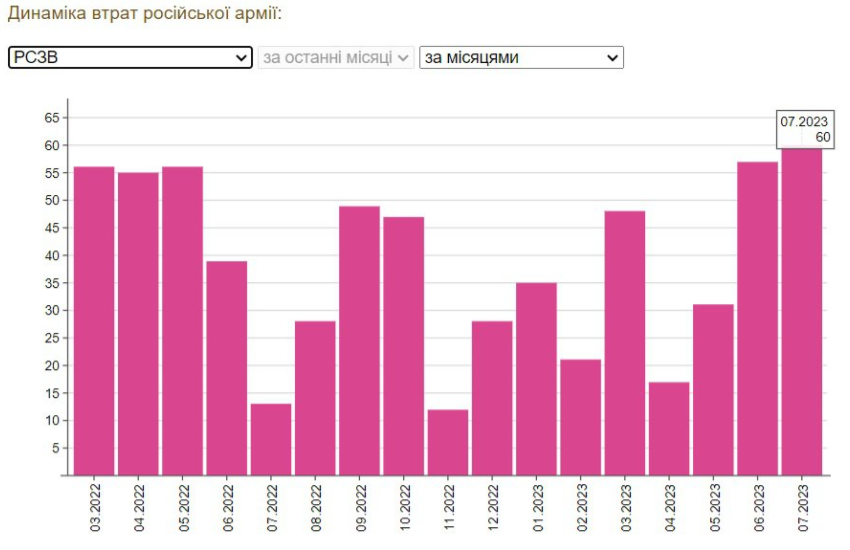Select the 07.2022 bar
The image size is (850, 550).
tap(271, 440)
